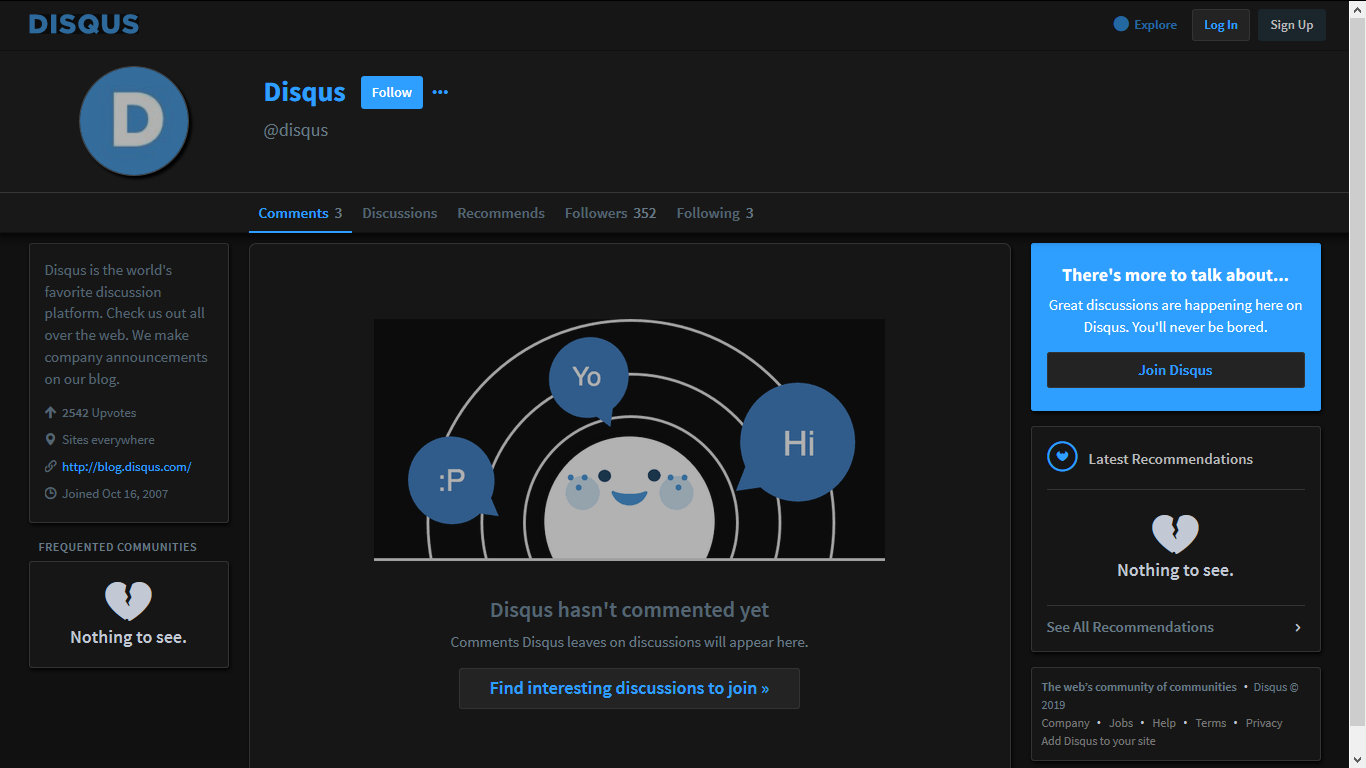Select the Recommends tab
1366x768 pixels.
(x=501, y=212)
